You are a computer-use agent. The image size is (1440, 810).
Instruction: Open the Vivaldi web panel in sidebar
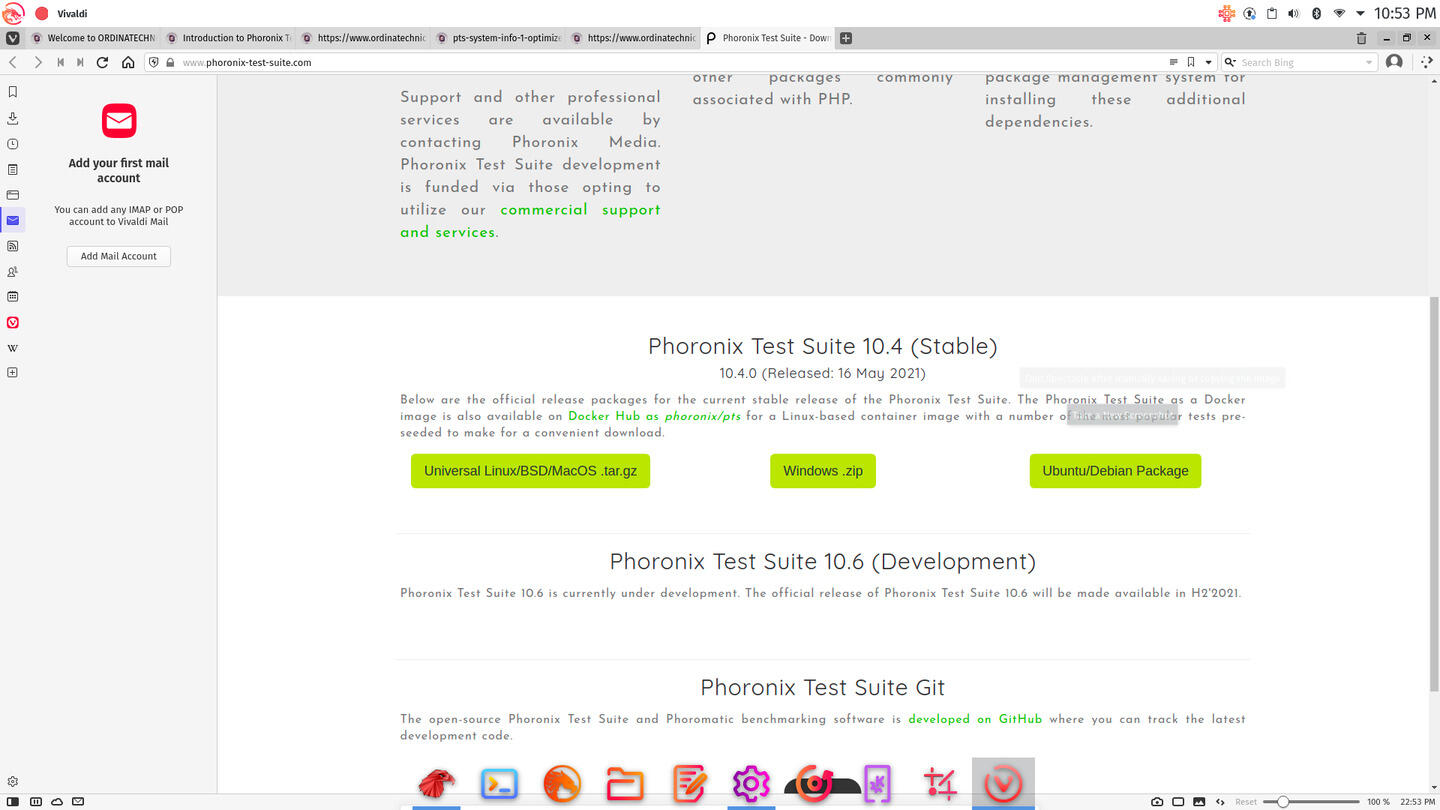click(x=13, y=323)
